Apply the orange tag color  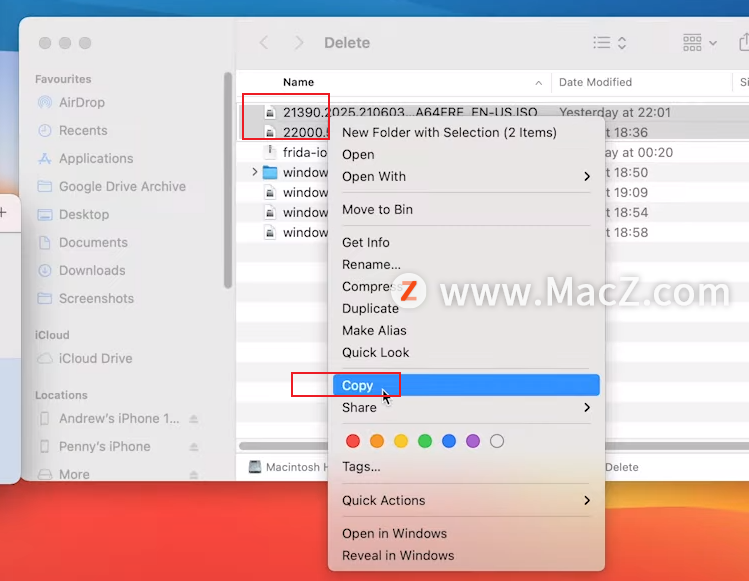pos(377,441)
